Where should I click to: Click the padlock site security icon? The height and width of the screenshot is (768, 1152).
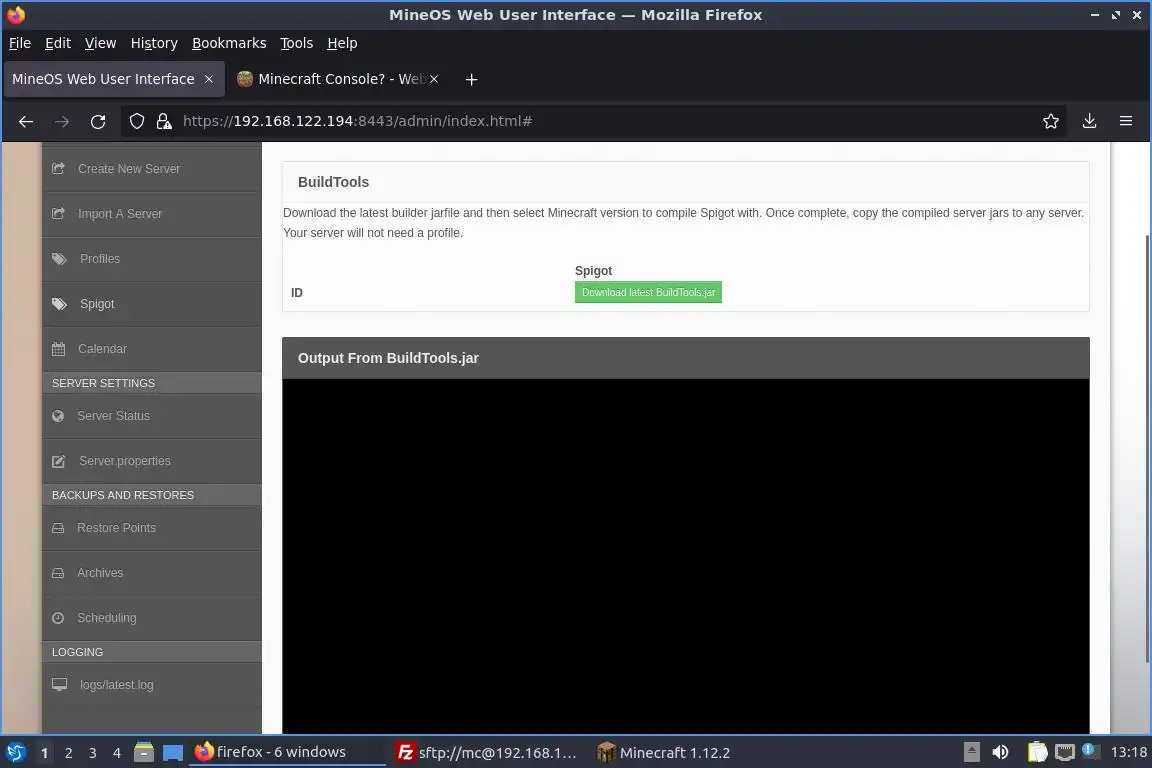pyautogui.click(x=164, y=121)
